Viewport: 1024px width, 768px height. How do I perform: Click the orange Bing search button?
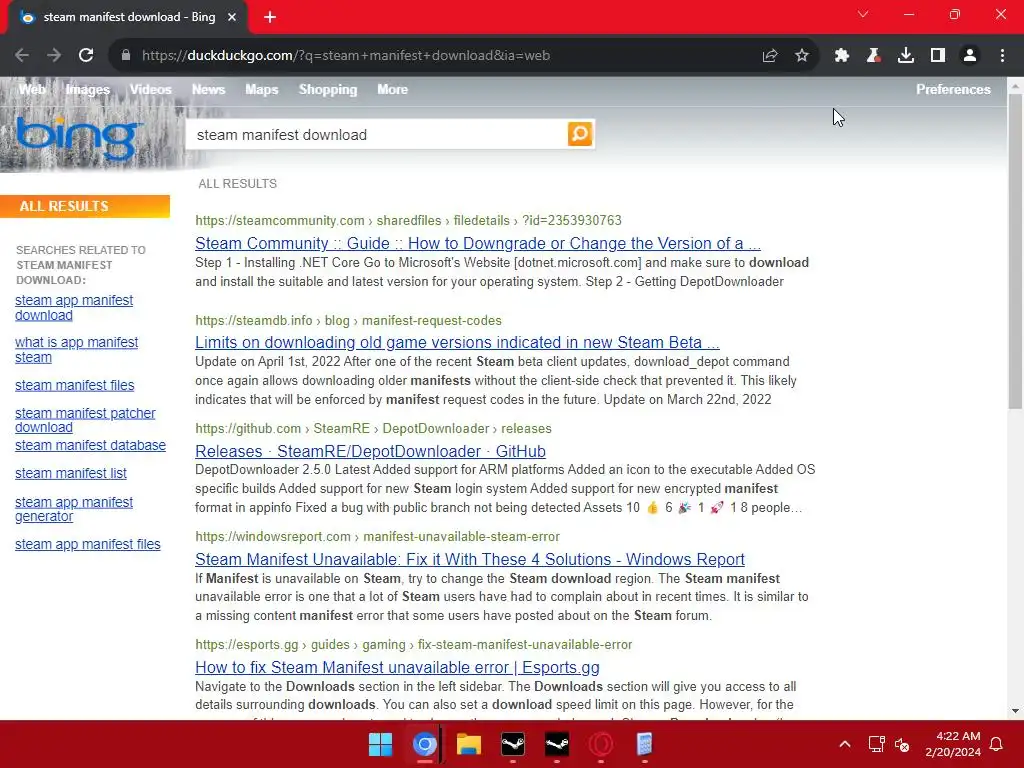coord(580,134)
